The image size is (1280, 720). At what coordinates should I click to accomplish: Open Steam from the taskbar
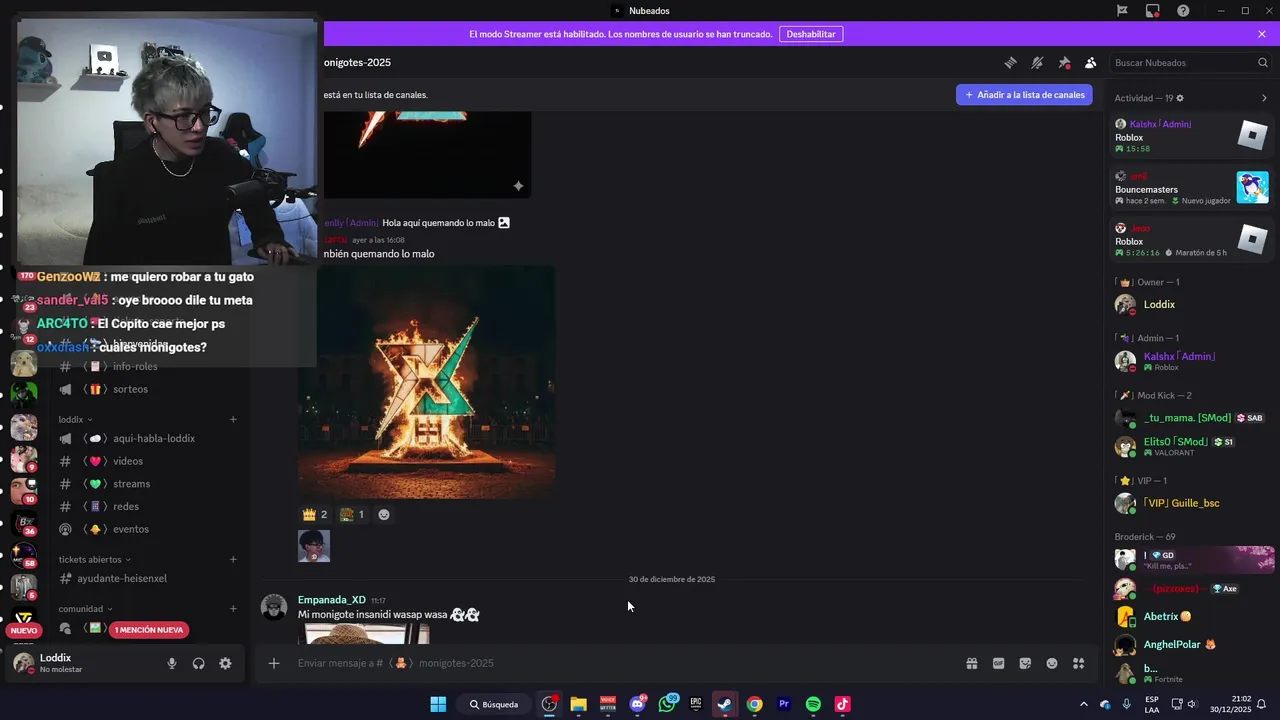click(x=725, y=704)
